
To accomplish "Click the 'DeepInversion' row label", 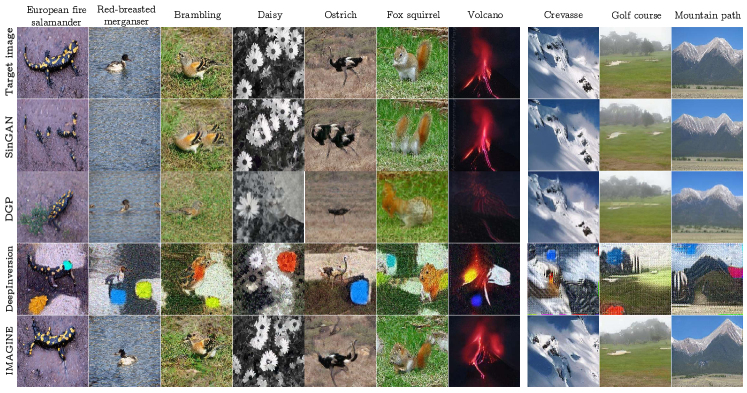I will (10, 279).
